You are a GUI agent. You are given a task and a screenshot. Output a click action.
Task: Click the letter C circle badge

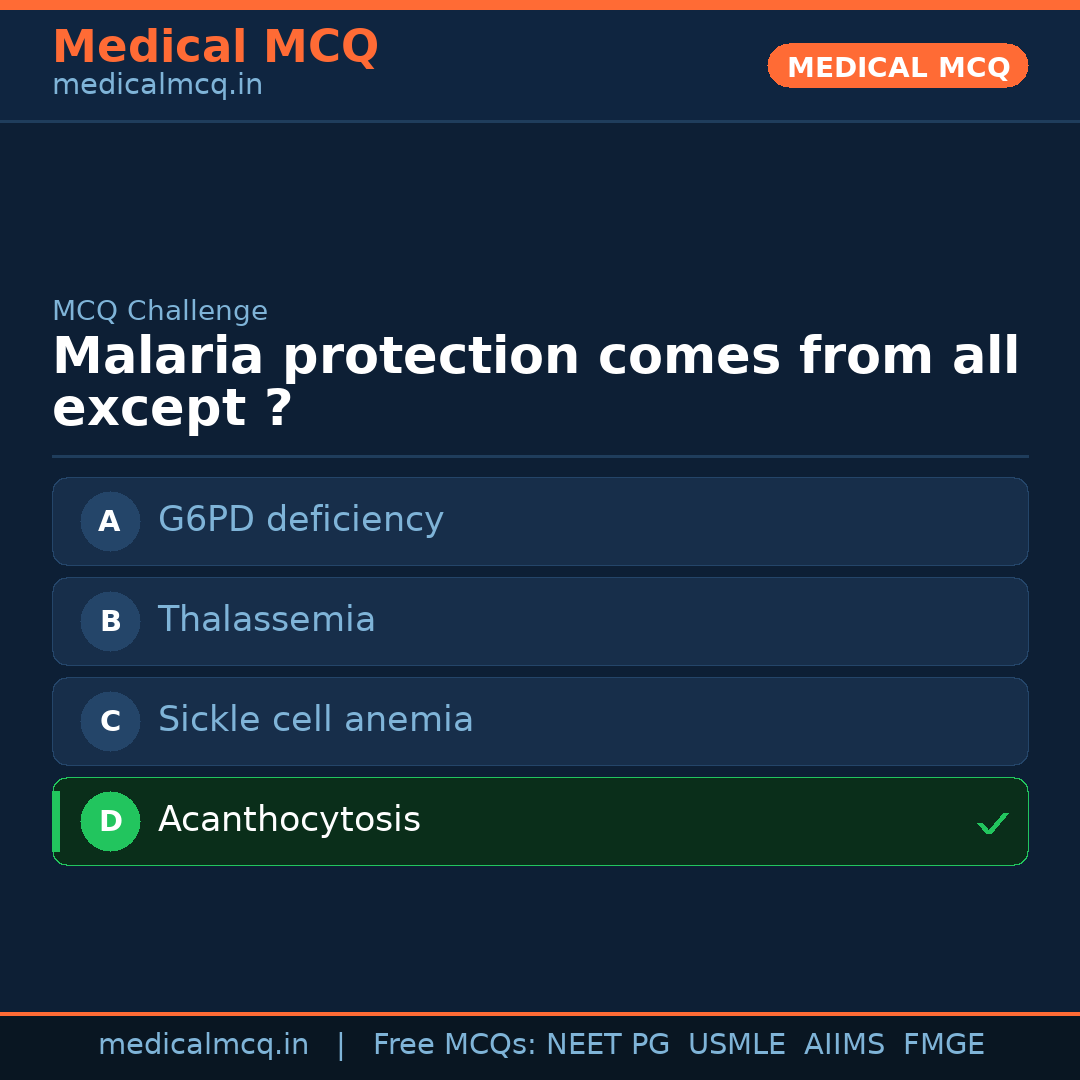(110, 721)
